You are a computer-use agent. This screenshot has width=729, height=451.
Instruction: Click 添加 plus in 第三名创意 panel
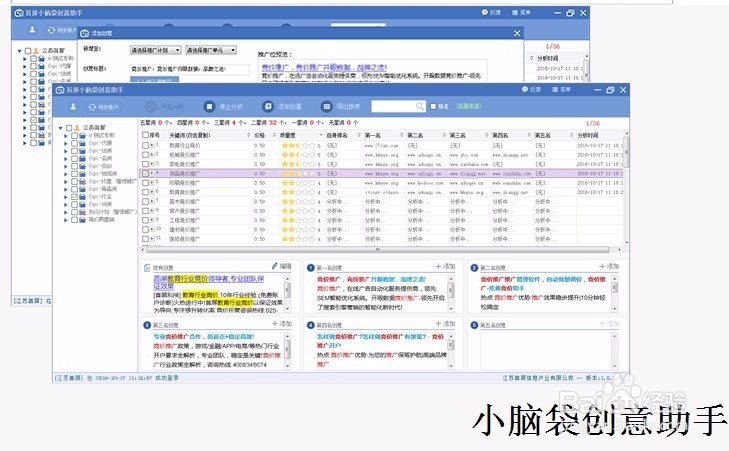[x=282, y=324]
